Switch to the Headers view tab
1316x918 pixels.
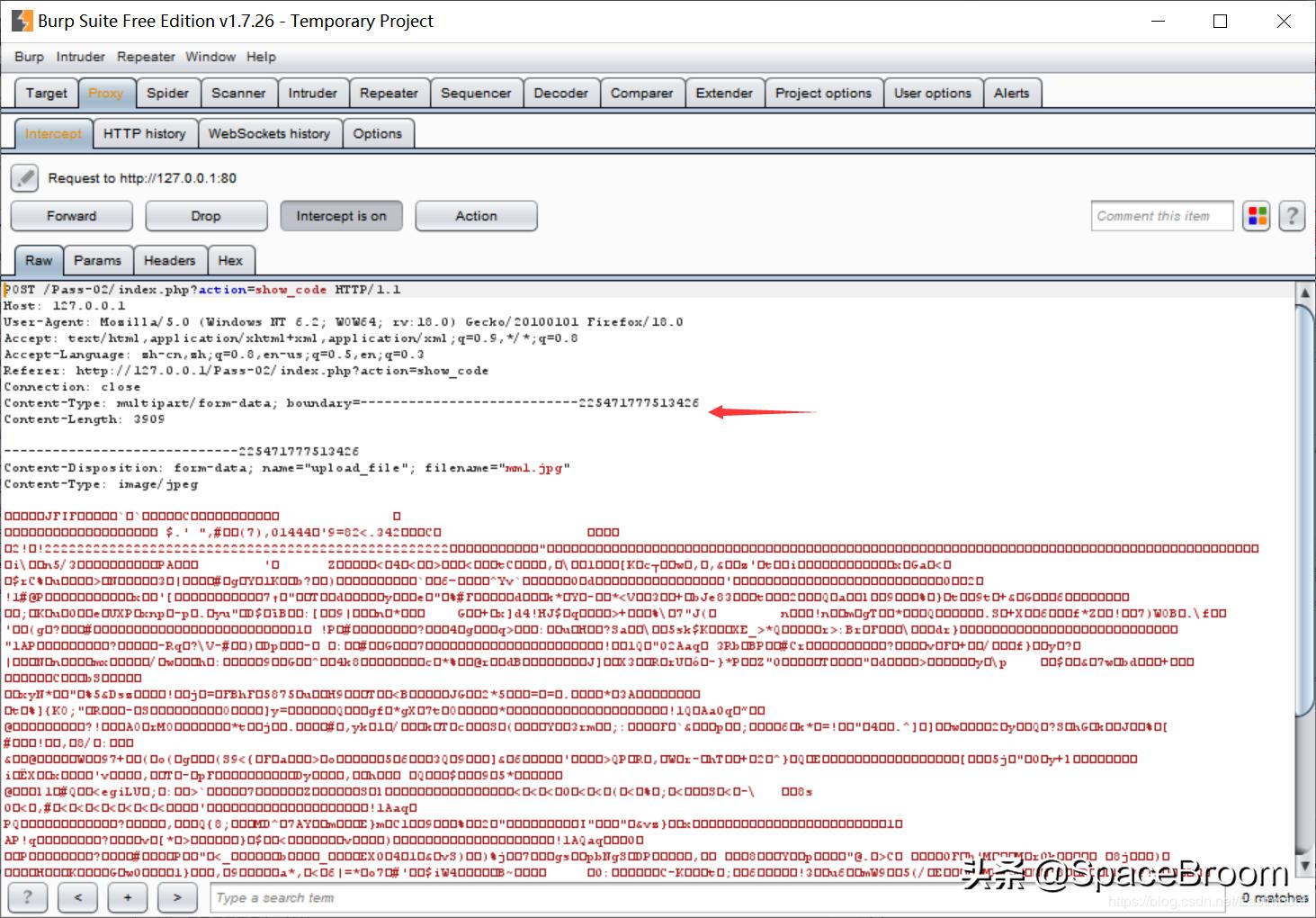(170, 260)
